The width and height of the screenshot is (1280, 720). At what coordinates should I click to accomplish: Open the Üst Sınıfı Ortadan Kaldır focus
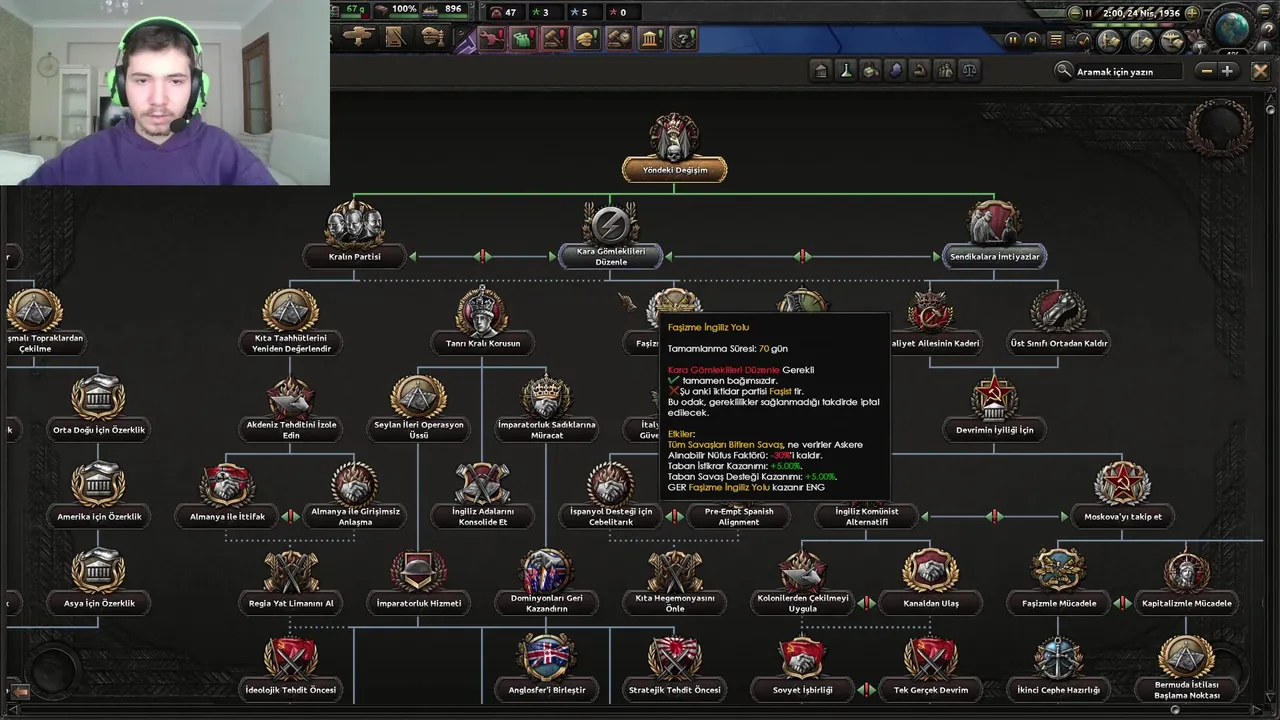point(1058,322)
